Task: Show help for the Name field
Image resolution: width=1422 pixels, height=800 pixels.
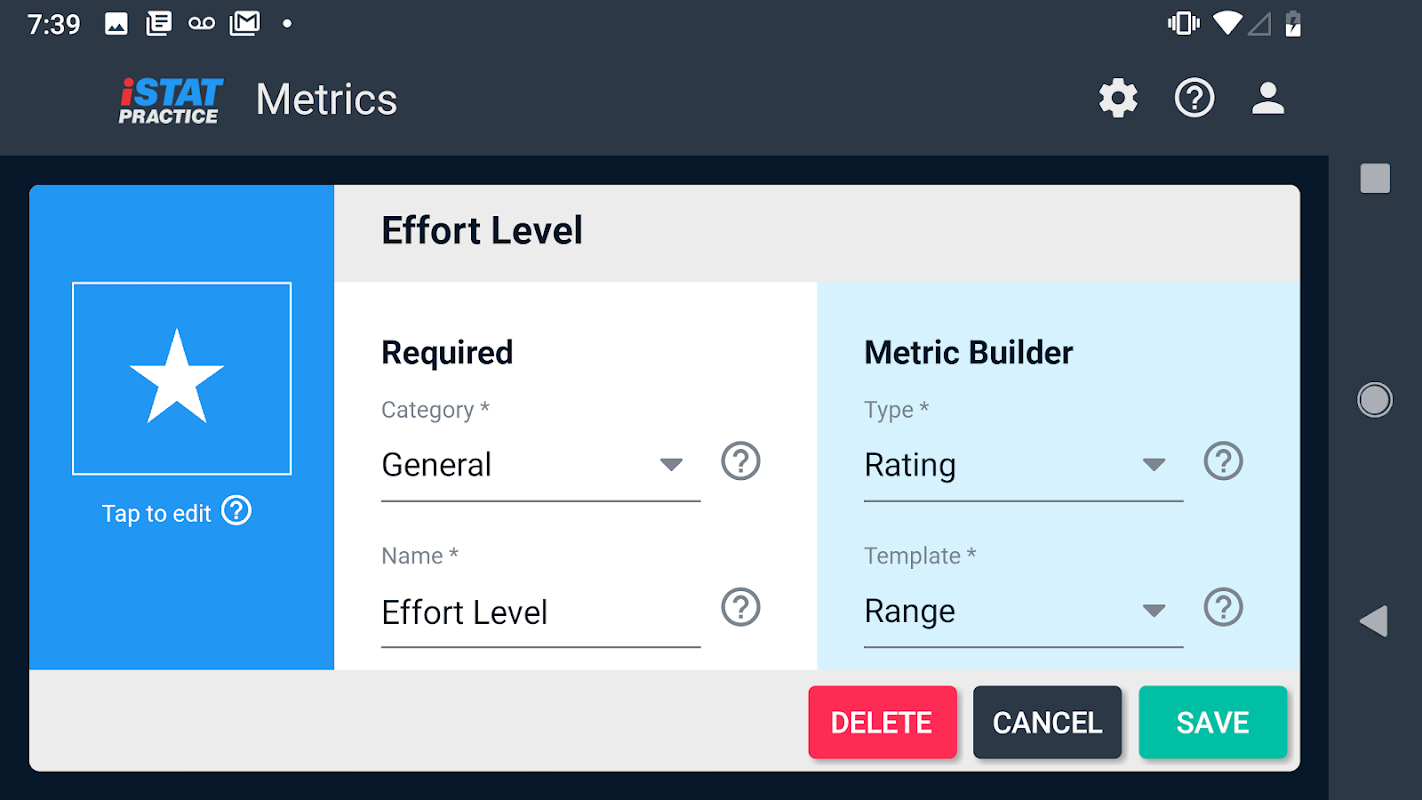Action: [x=741, y=608]
